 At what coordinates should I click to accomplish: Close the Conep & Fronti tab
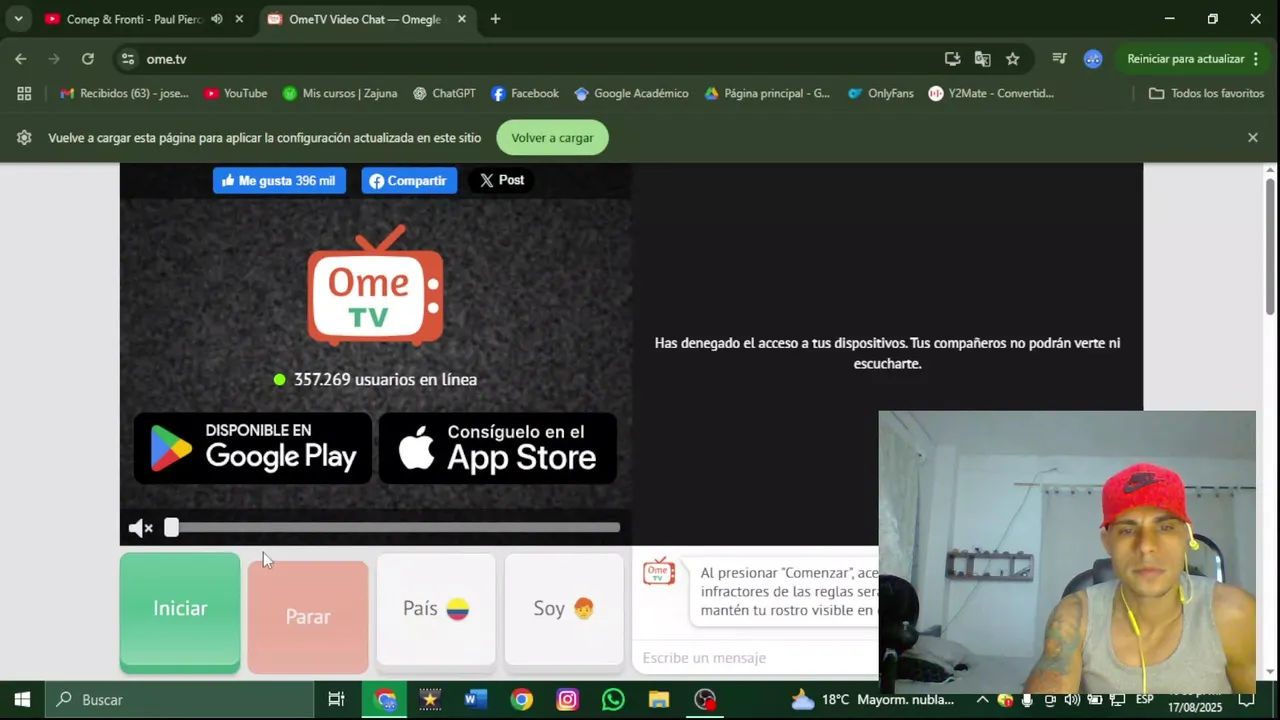239,19
